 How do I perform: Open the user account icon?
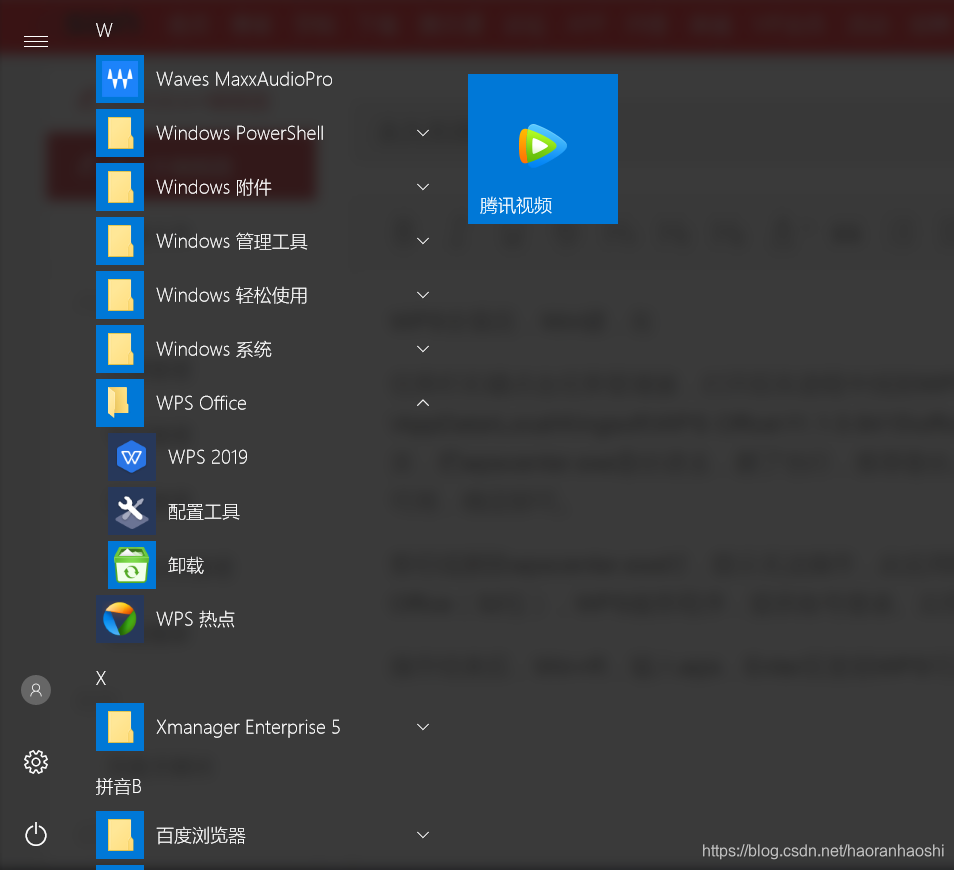click(x=36, y=690)
